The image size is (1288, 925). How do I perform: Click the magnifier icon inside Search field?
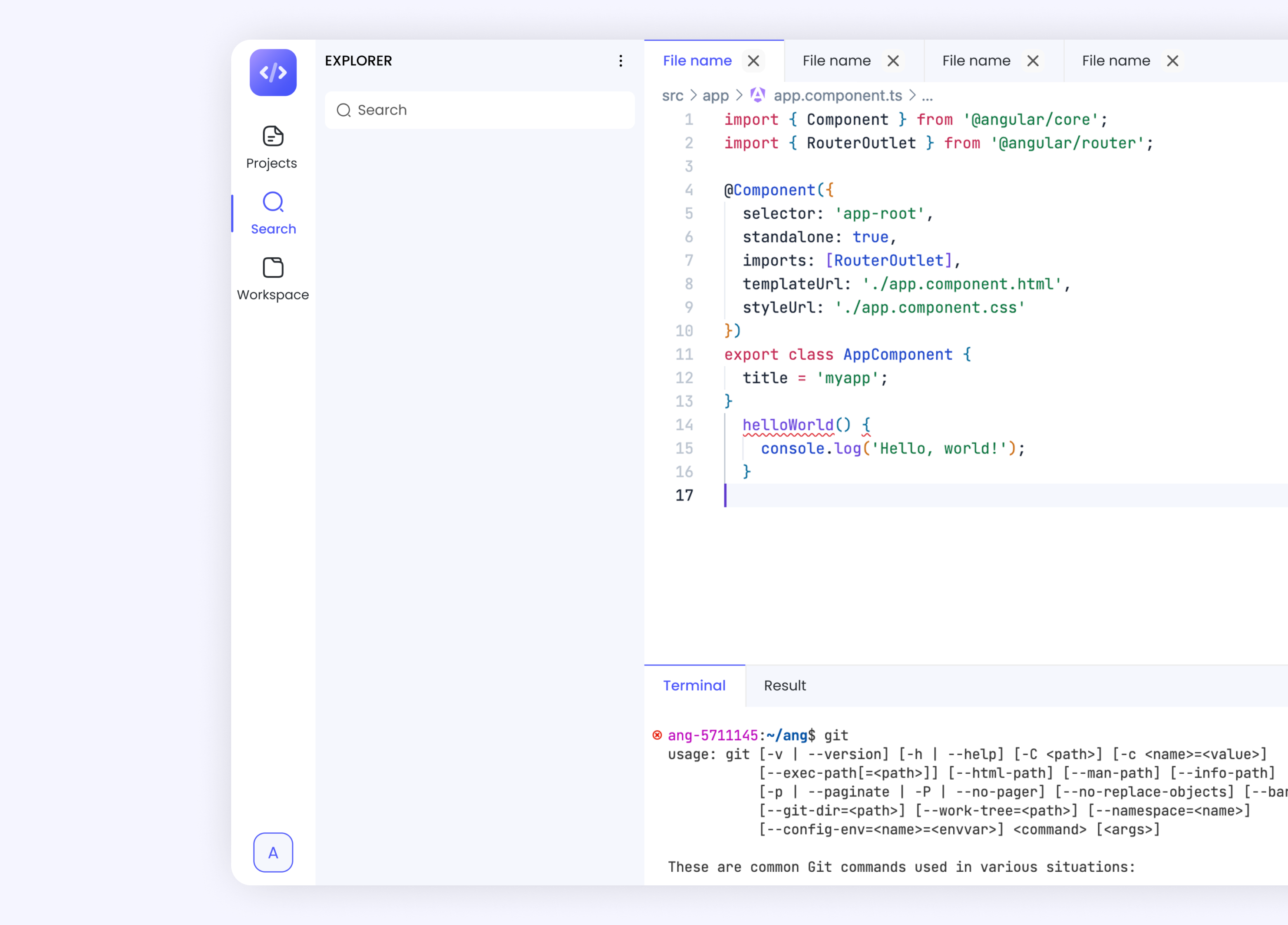point(343,110)
